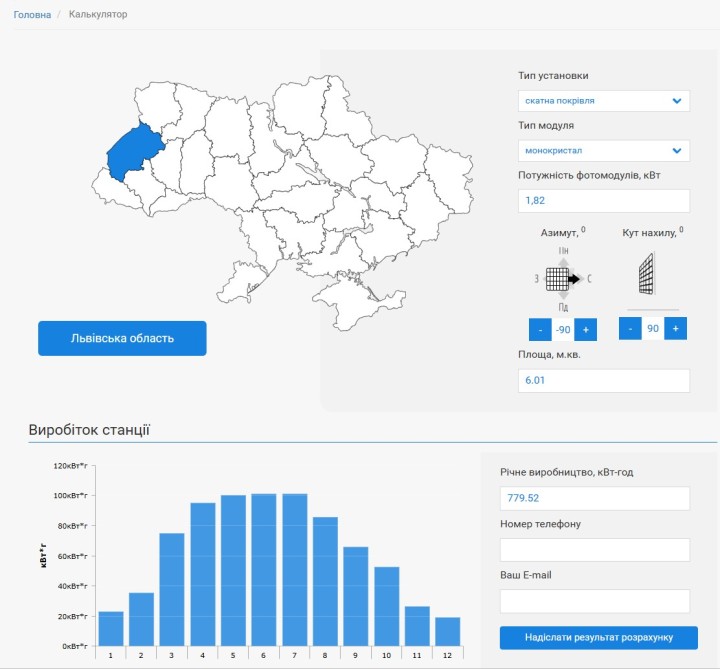Click the Тип установки label

[x=553, y=76]
